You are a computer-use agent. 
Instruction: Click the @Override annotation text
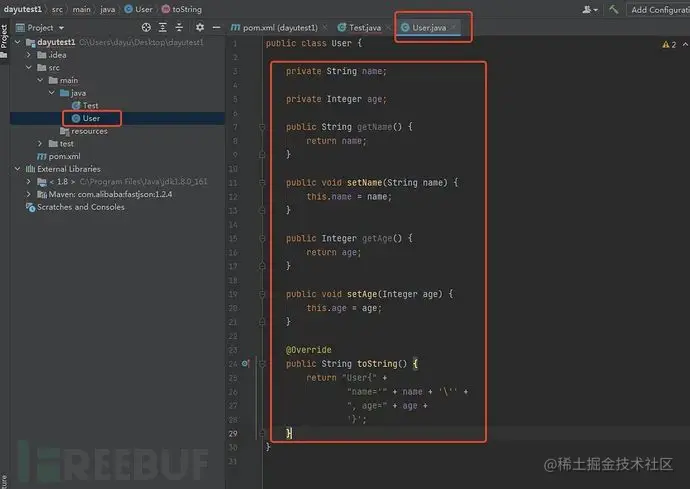(x=308, y=350)
